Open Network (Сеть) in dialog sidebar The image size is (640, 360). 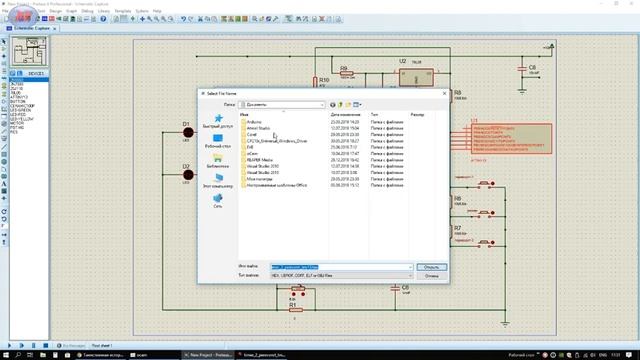pyautogui.click(x=218, y=201)
